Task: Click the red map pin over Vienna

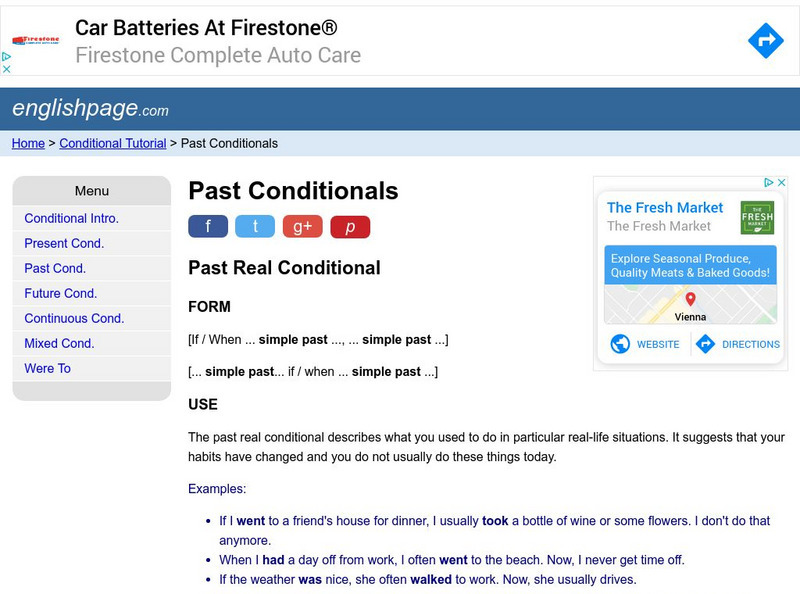Action: [x=690, y=299]
